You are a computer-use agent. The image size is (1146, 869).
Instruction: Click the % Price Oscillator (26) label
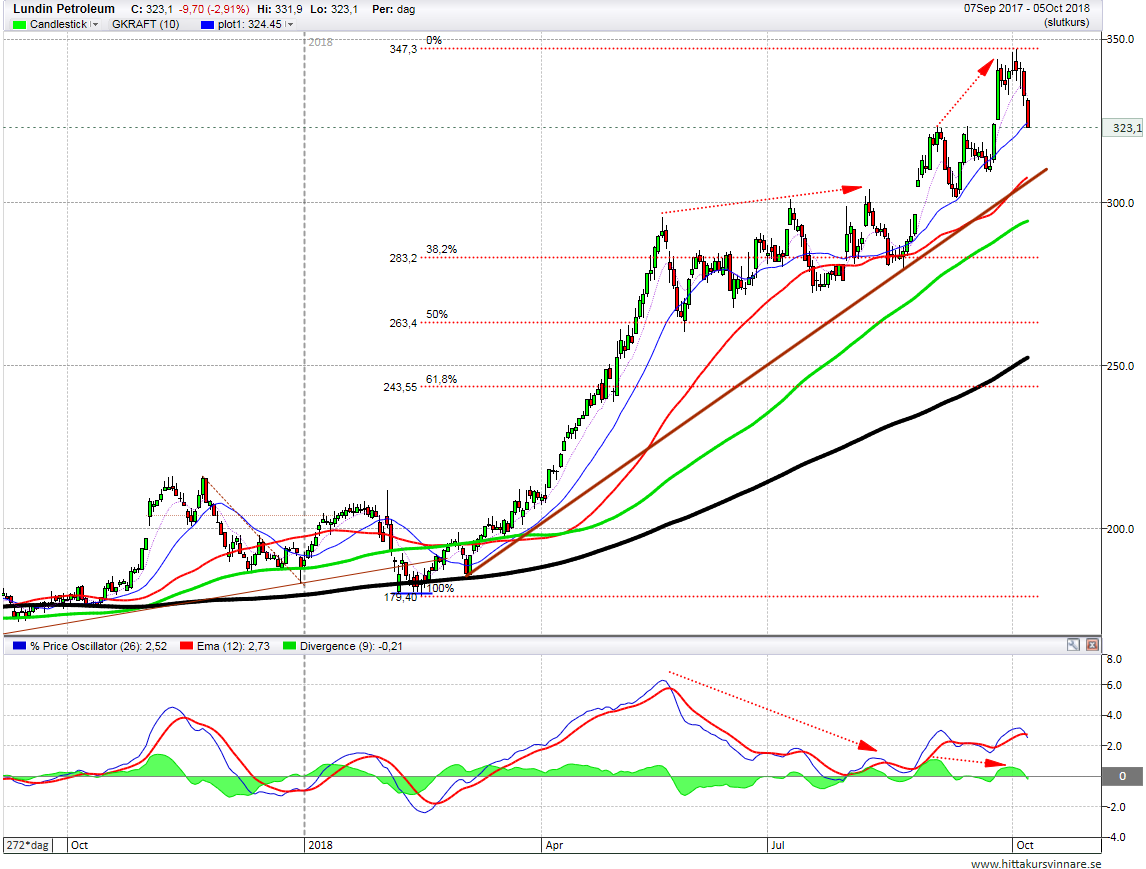(x=99, y=646)
